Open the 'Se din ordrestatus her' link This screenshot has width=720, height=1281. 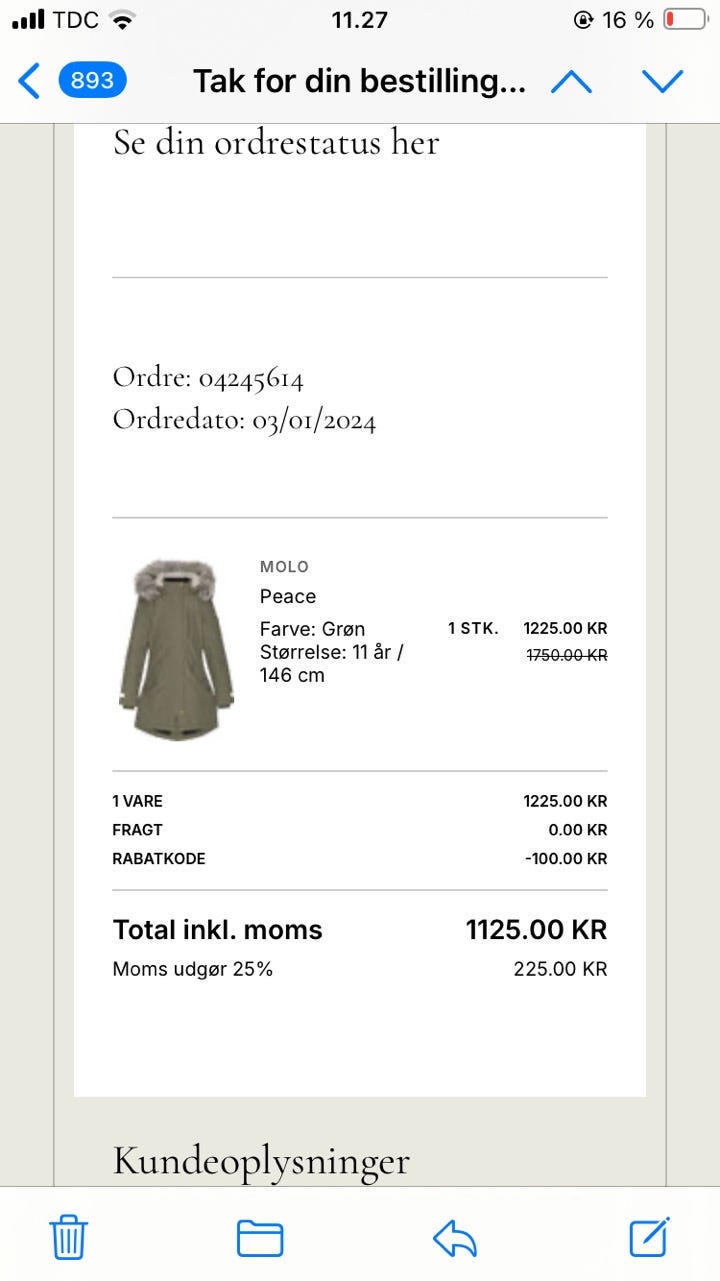coord(276,143)
